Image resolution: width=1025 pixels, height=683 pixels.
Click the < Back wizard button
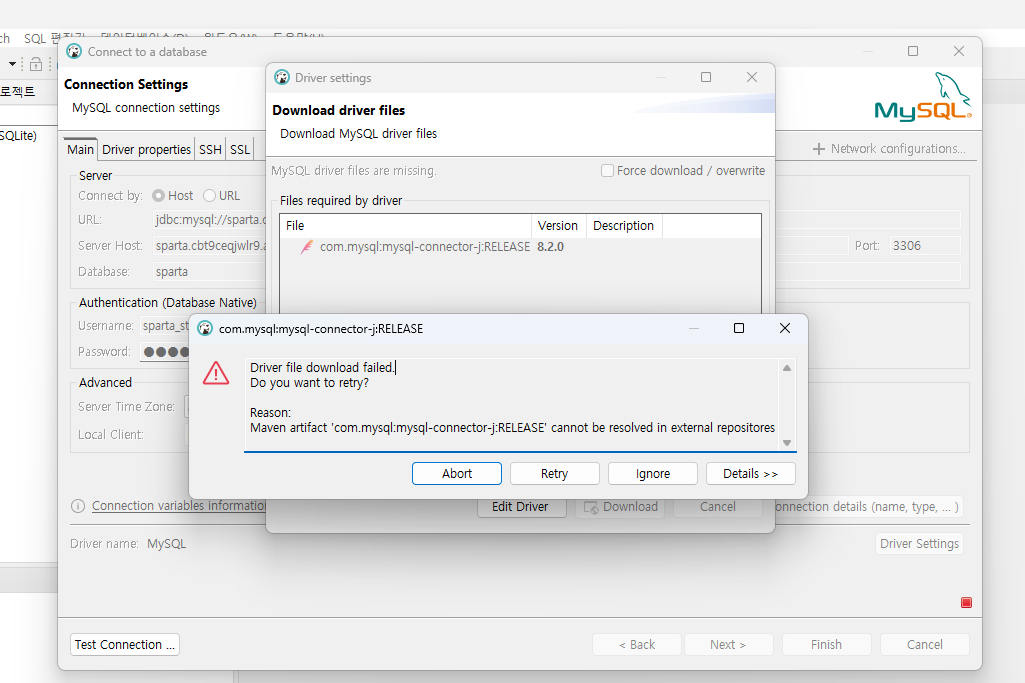click(637, 644)
